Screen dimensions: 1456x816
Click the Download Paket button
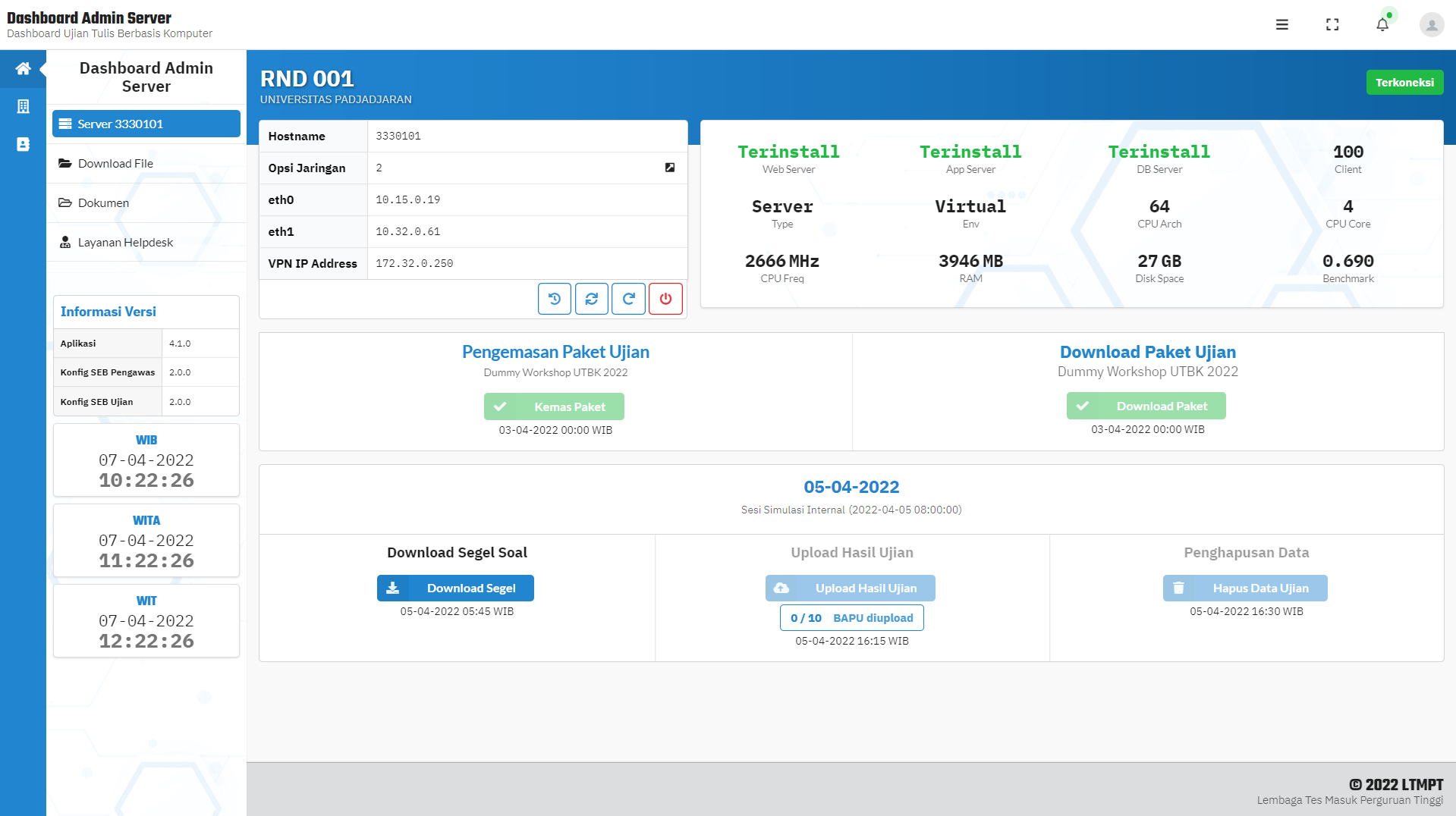click(x=1146, y=406)
